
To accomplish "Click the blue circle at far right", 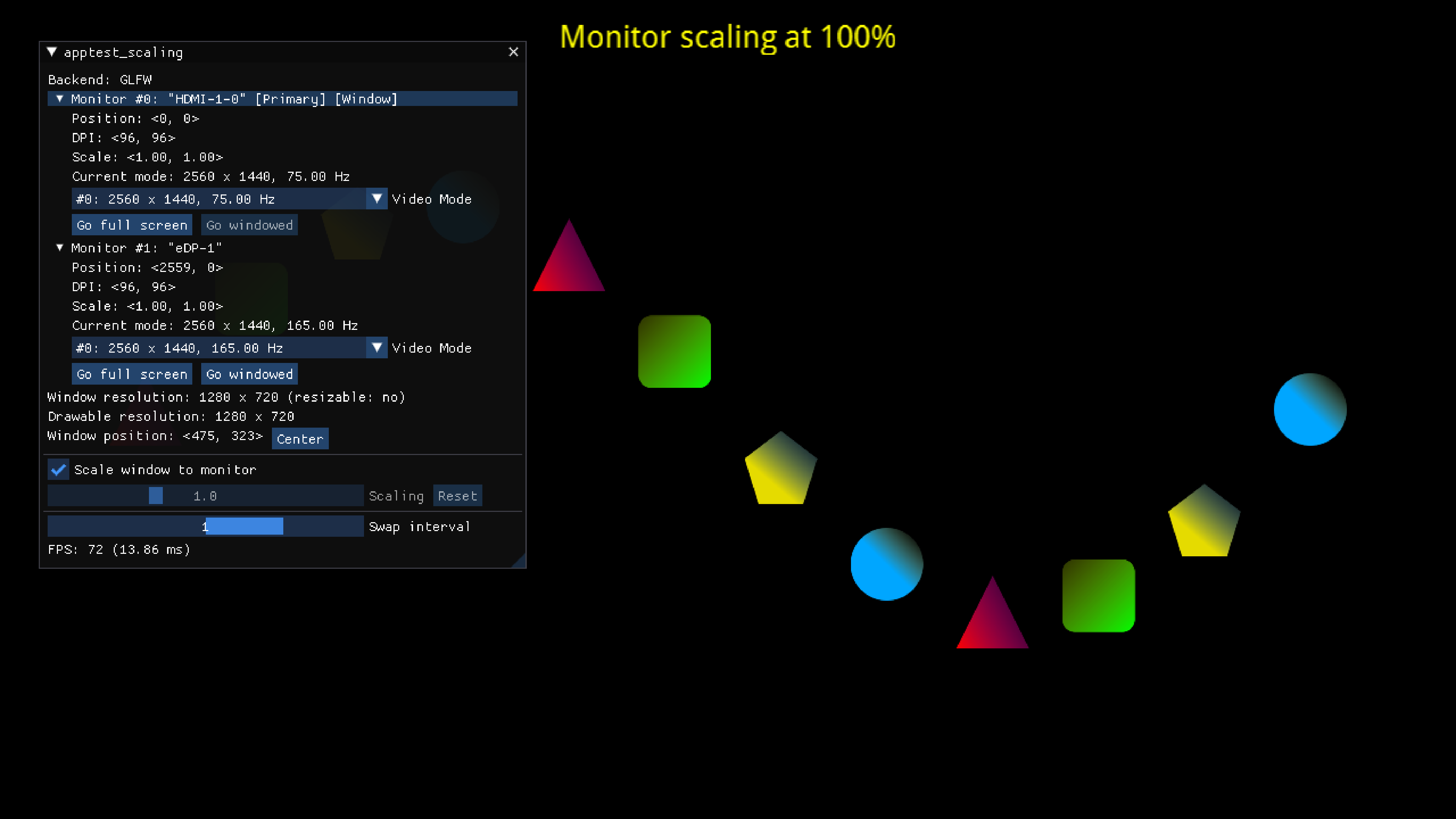I will pyautogui.click(x=1310, y=409).
